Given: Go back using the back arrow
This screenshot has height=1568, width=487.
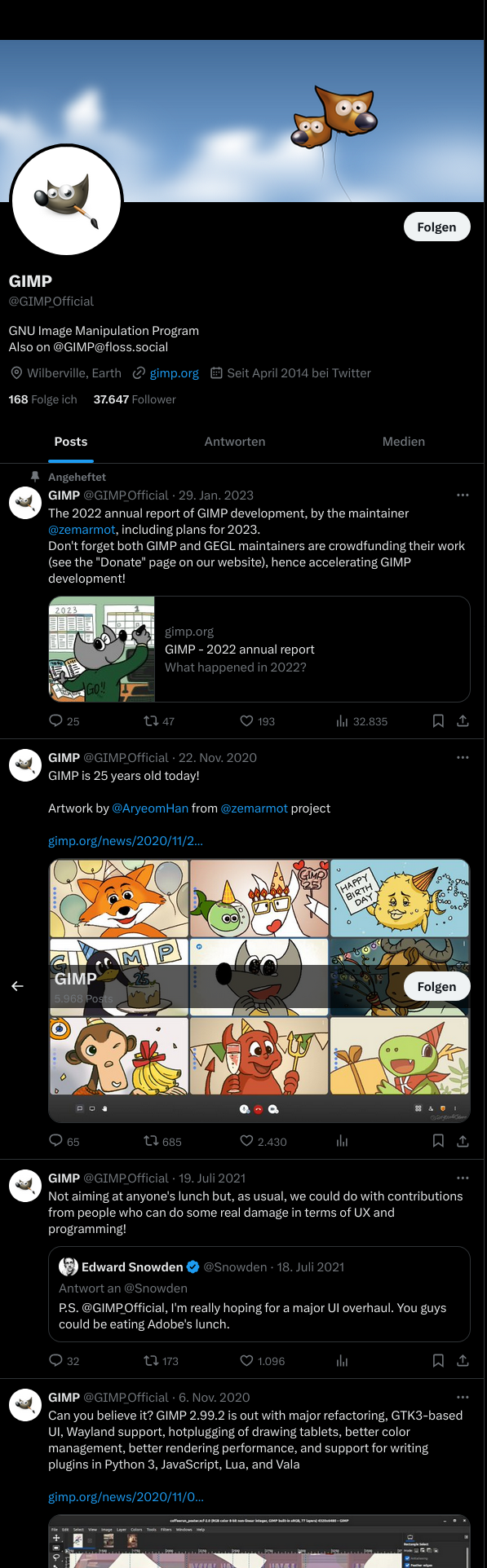Looking at the screenshot, I should pos(16,985).
